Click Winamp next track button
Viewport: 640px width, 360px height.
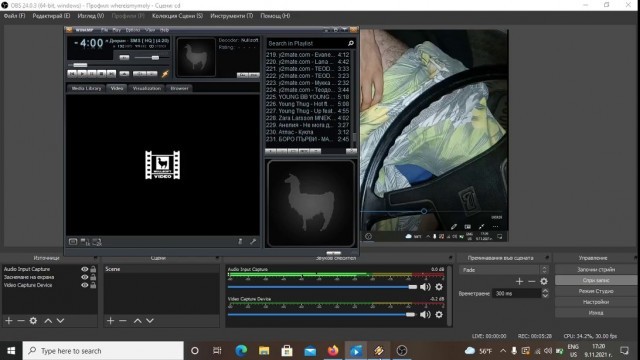pos(111,74)
